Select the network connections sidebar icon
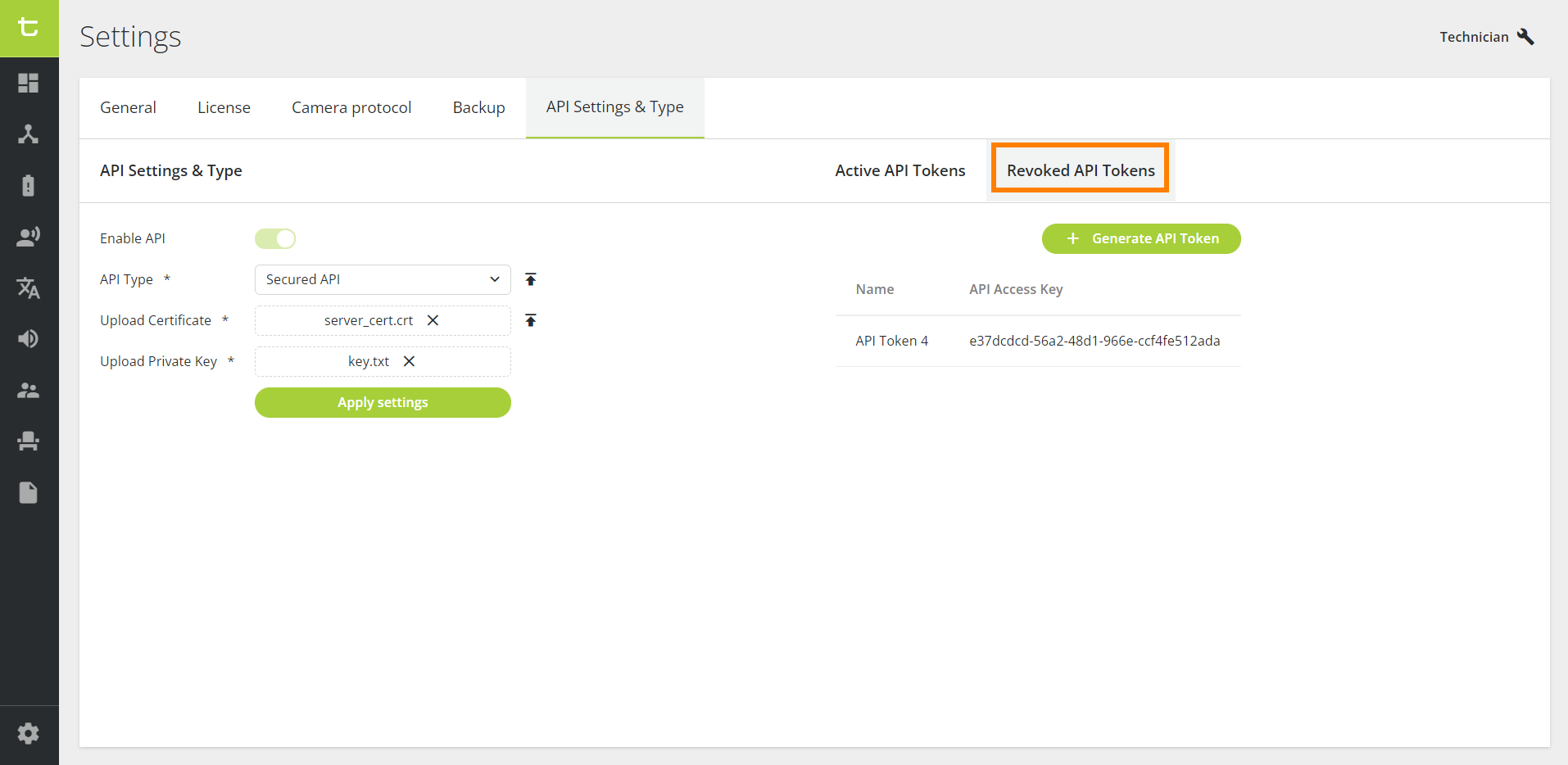1568x765 pixels. point(29,134)
